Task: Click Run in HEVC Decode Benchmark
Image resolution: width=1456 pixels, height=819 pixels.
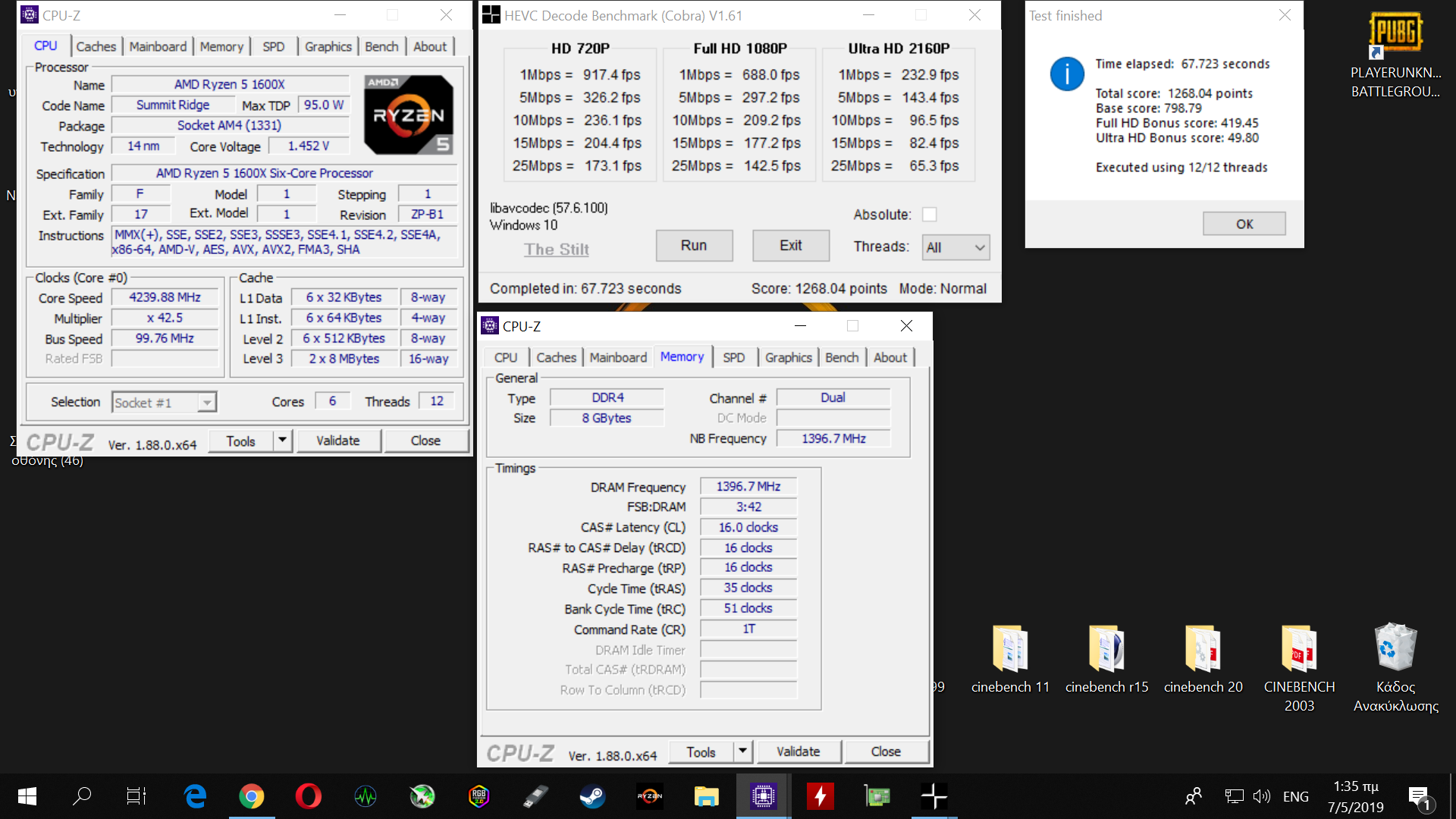Action: [x=694, y=246]
